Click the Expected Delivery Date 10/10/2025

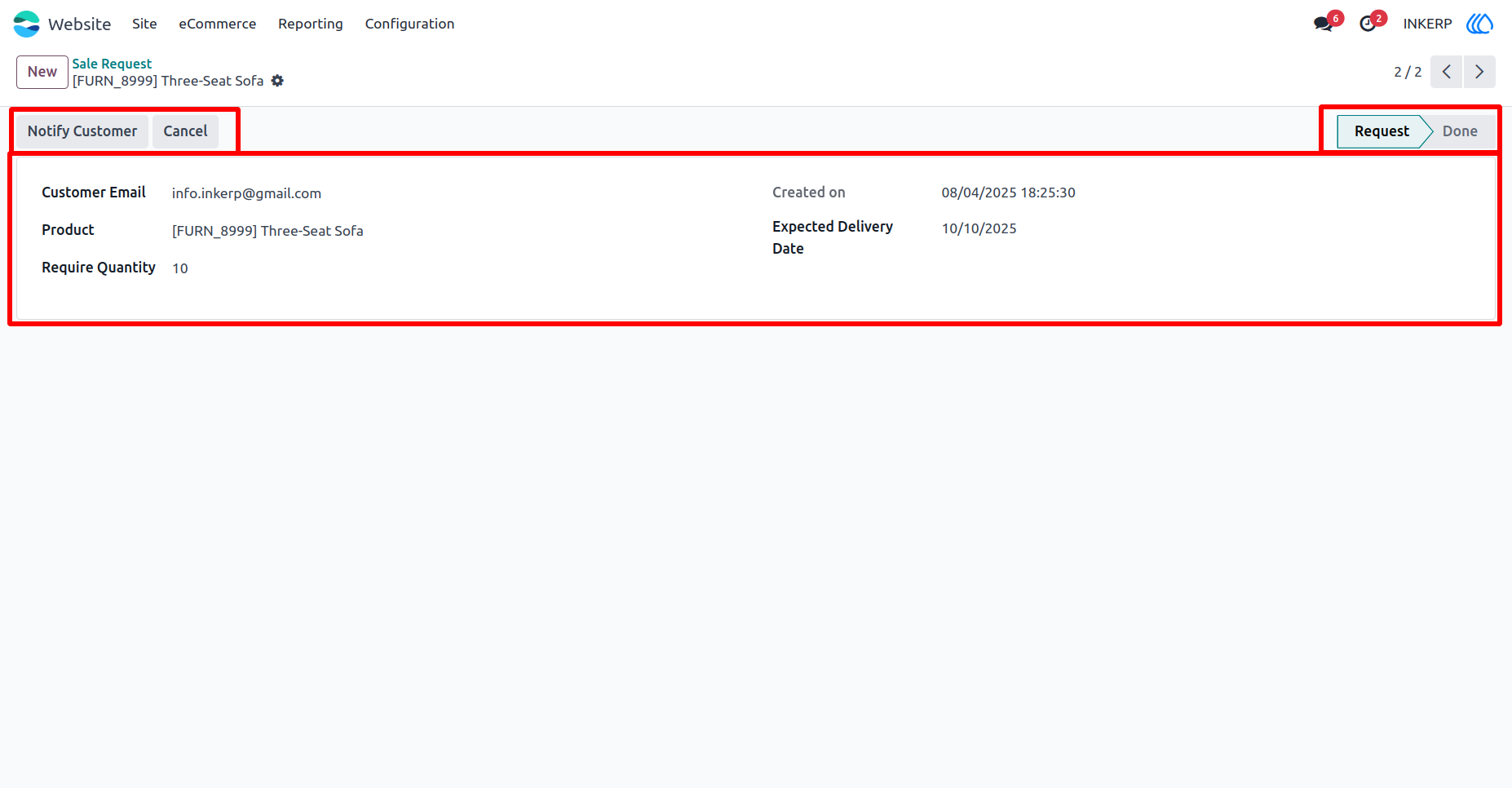click(x=979, y=228)
